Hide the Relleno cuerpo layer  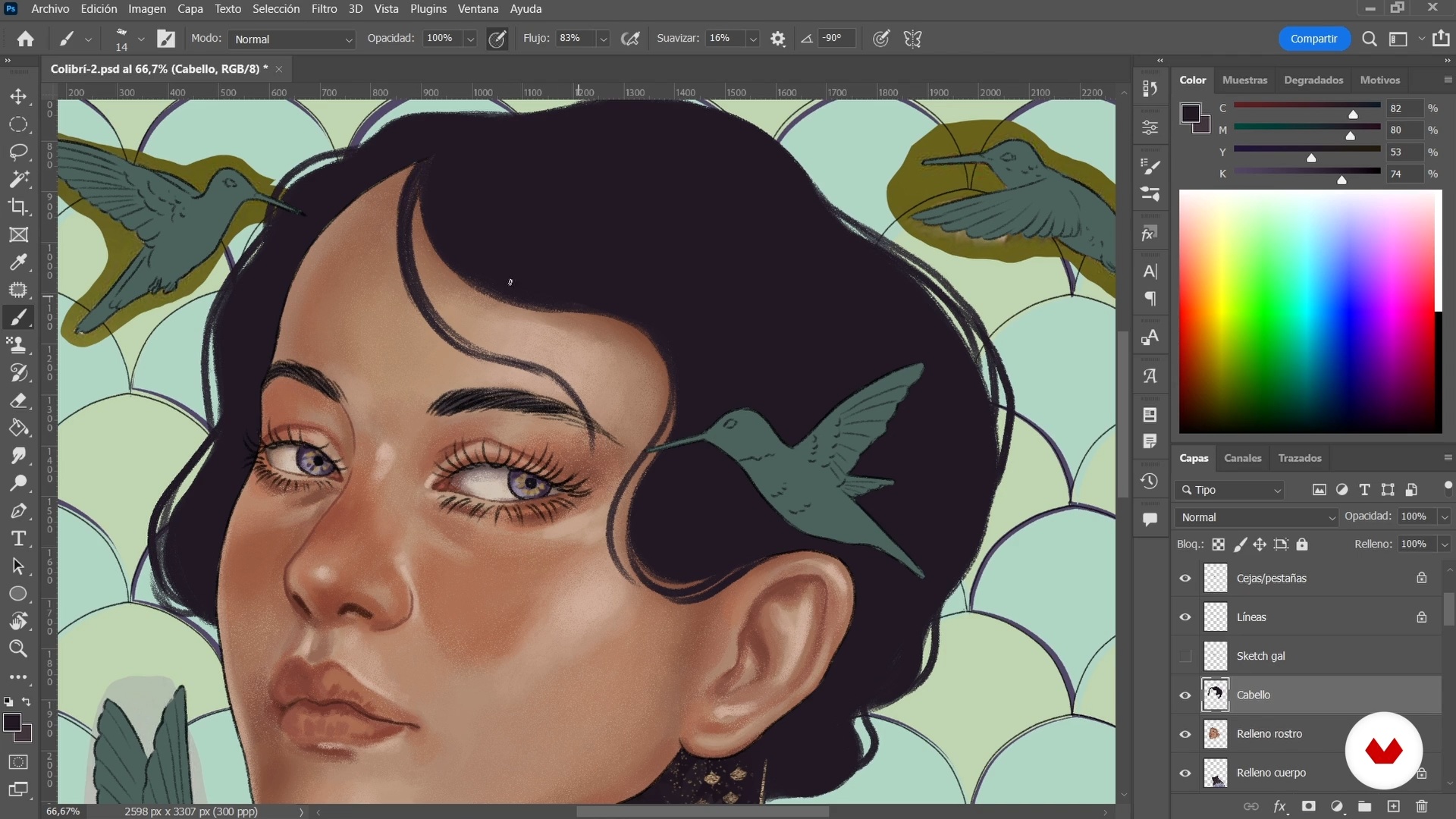coord(1185,773)
